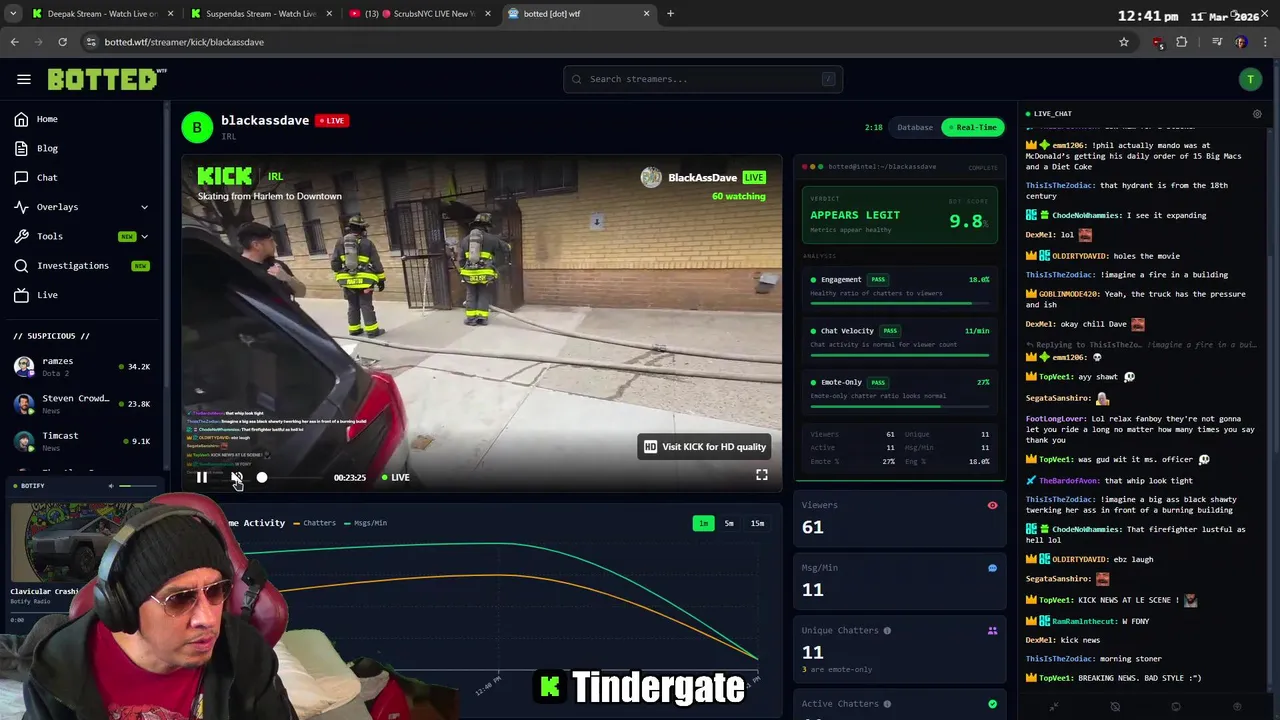The width and height of the screenshot is (1280, 720).
Task: Click the Msg/Min chat bubble icon
Action: tap(993, 568)
